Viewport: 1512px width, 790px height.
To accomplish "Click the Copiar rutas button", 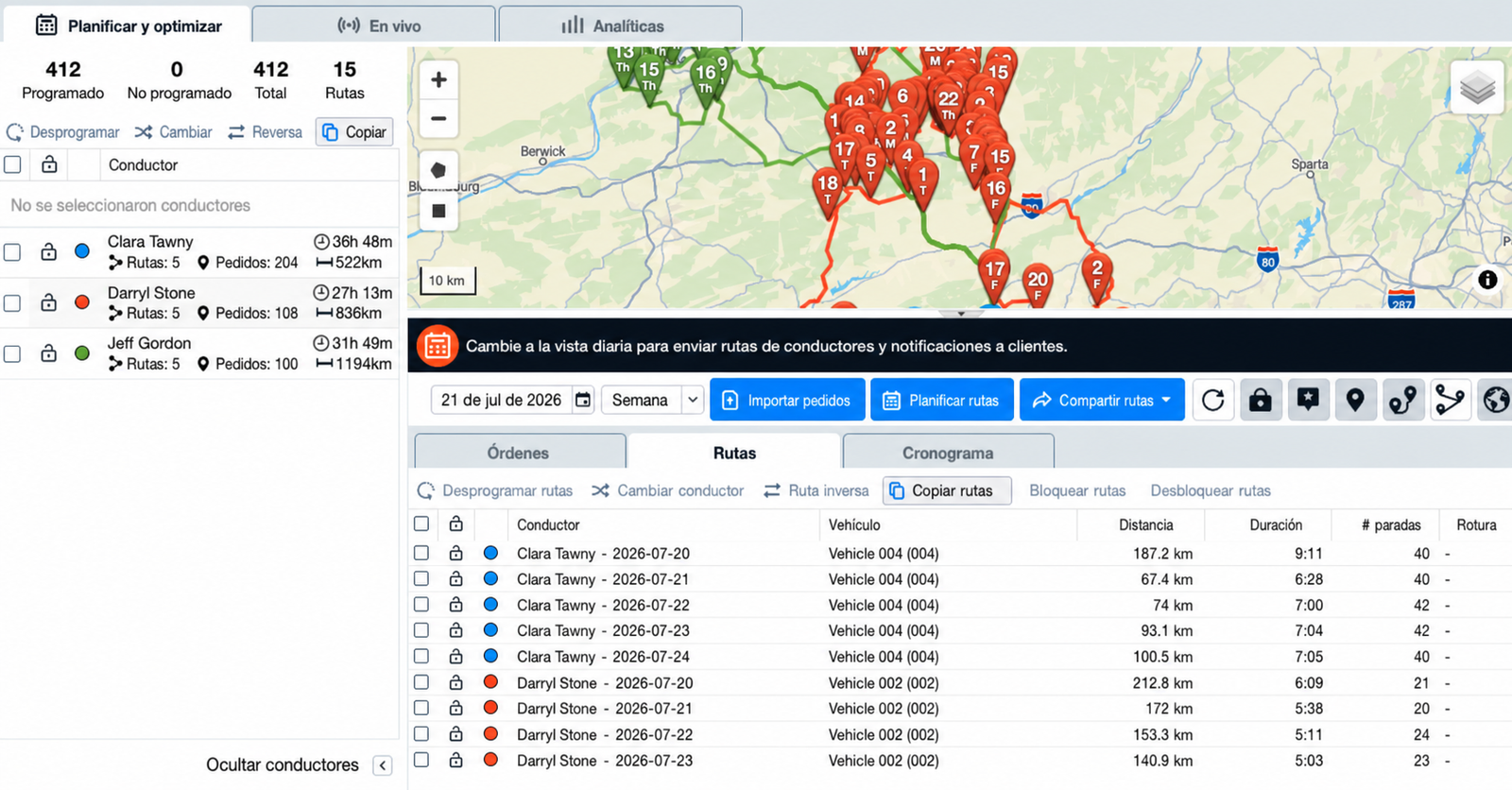I will point(947,490).
